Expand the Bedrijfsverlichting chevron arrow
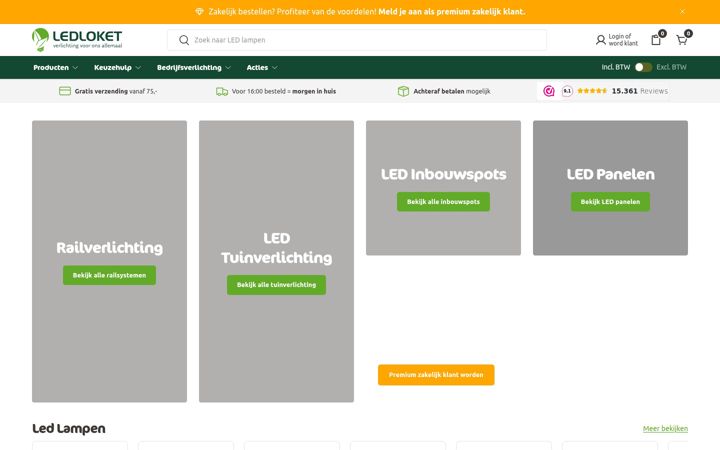 pyautogui.click(x=228, y=68)
